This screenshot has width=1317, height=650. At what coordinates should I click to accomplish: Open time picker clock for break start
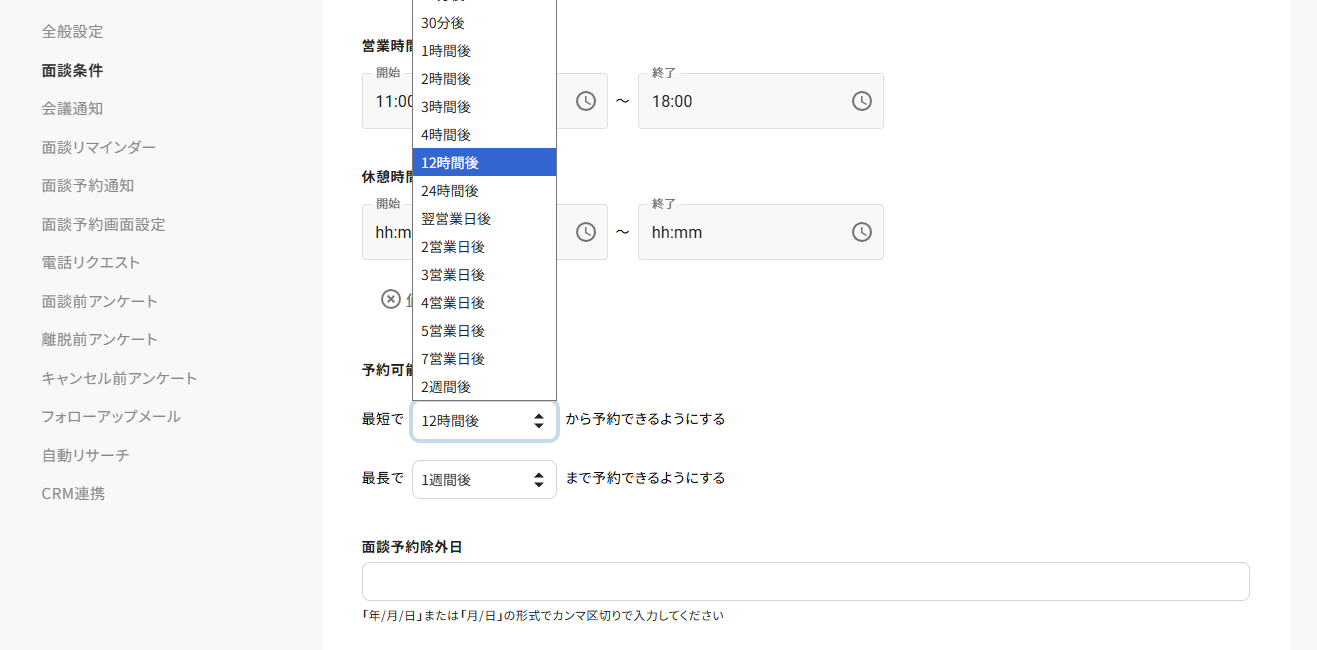(x=586, y=232)
